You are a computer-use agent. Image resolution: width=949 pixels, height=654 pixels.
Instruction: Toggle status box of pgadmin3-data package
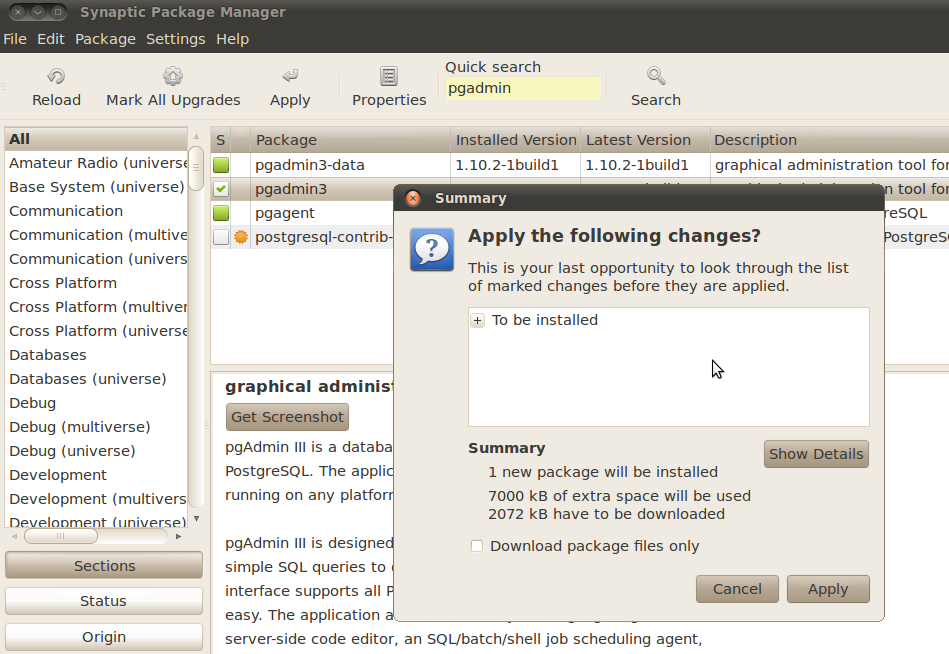tap(221, 165)
